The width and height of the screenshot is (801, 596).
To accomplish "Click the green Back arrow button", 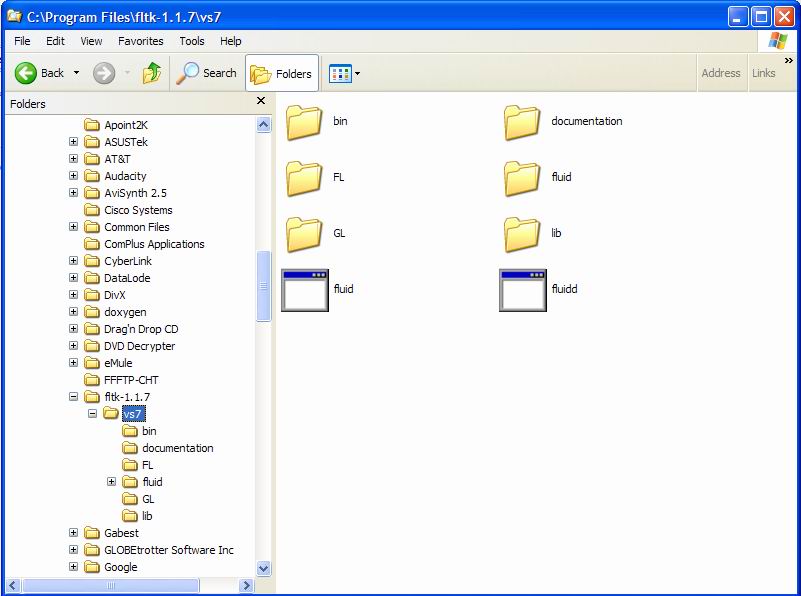I will pos(26,73).
